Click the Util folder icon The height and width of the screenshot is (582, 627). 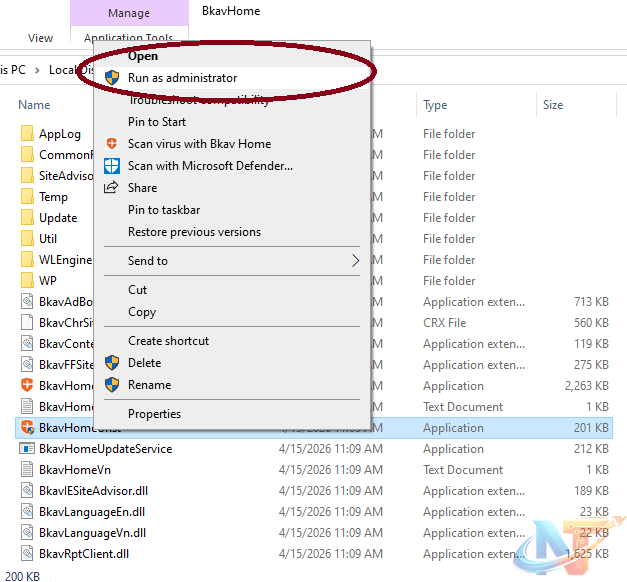pyautogui.click(x=27, y=238)
